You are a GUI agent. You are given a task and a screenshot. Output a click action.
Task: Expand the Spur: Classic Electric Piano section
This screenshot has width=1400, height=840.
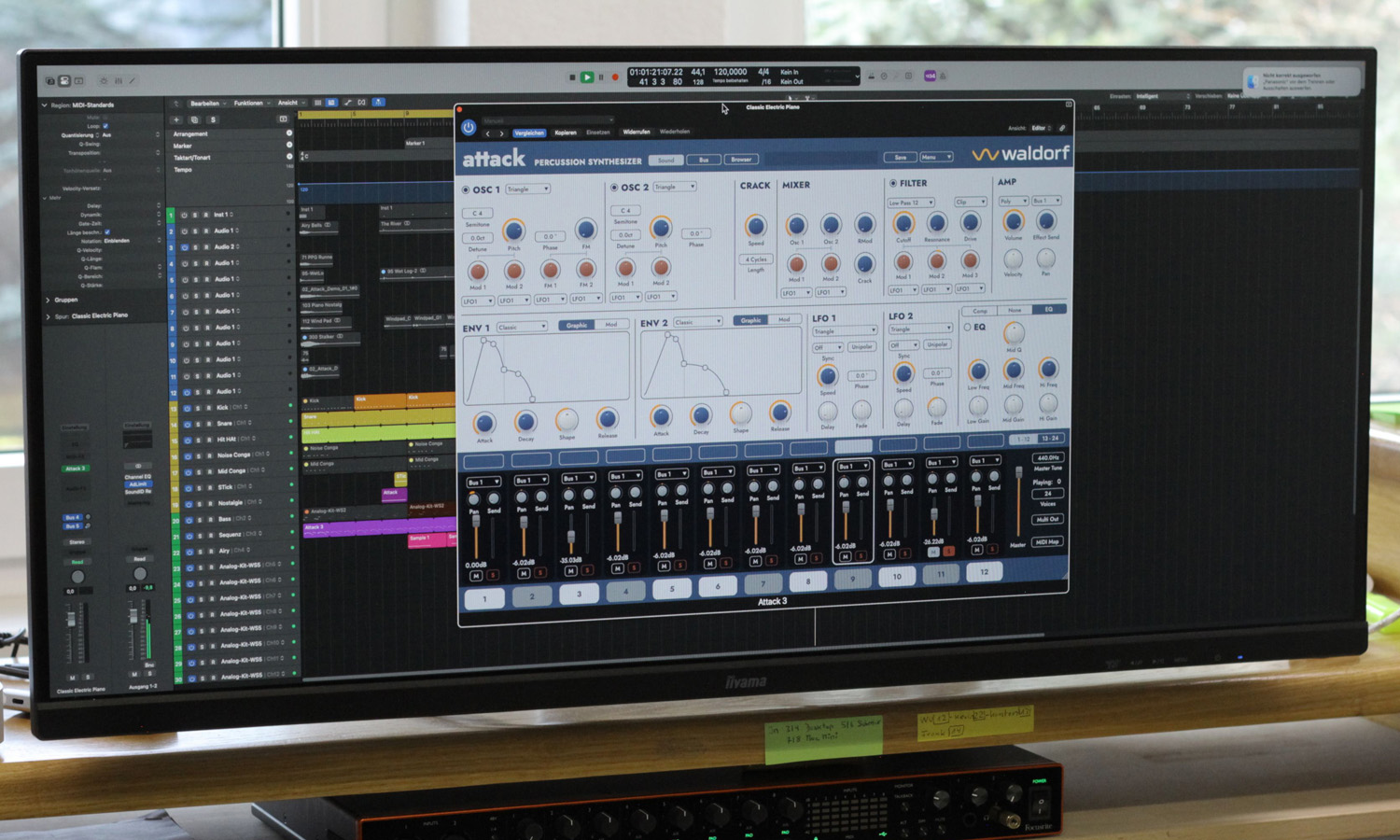(48, 316)
